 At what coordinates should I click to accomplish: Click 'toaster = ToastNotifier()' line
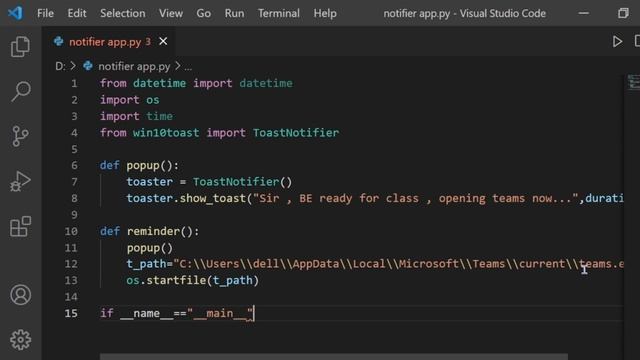click(209, 182)
